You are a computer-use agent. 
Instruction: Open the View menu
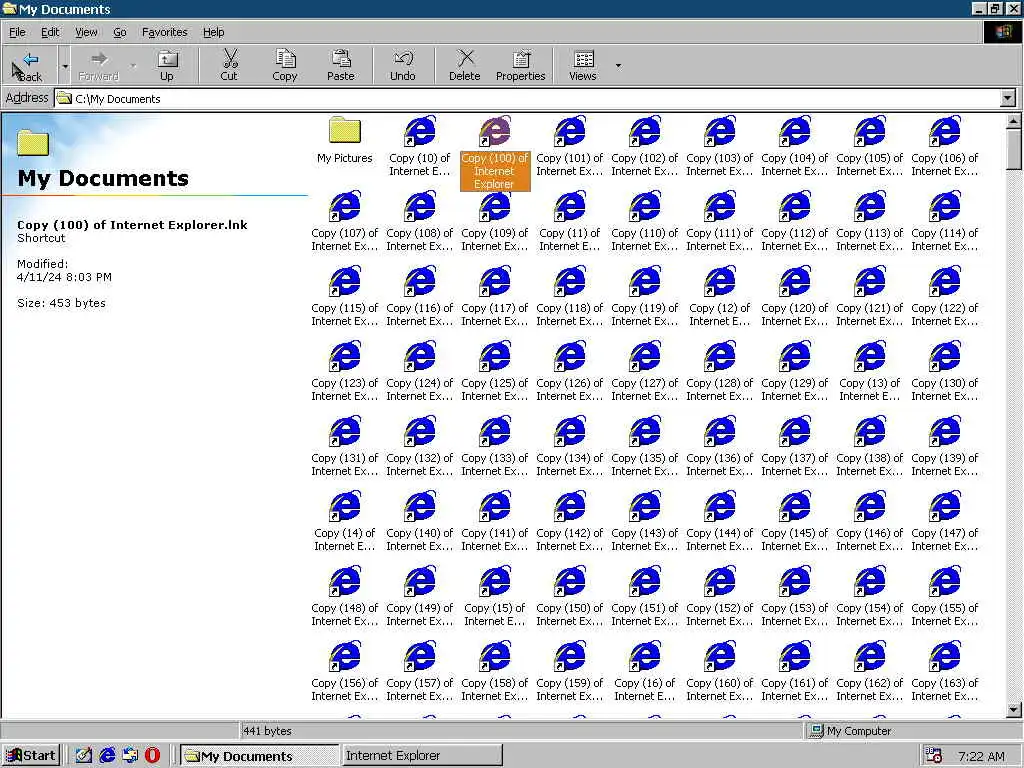pyautogui.click(x=86, y=32)
